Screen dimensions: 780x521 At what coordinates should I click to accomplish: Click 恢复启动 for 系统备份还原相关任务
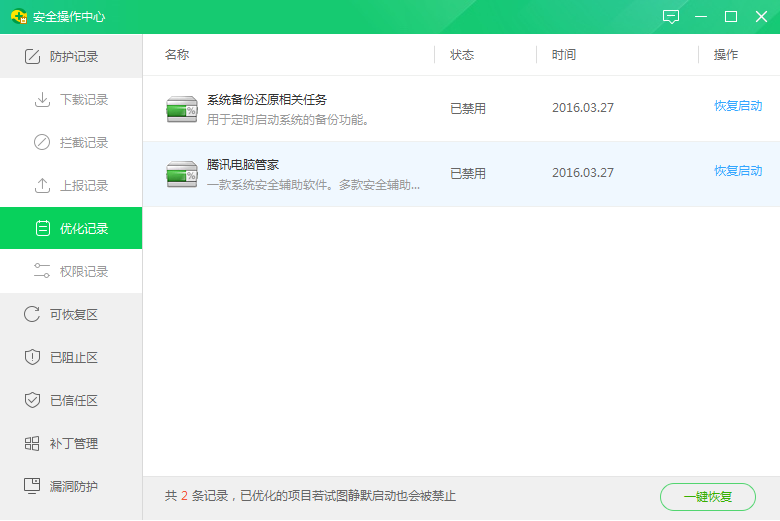[x=738, y=106]
